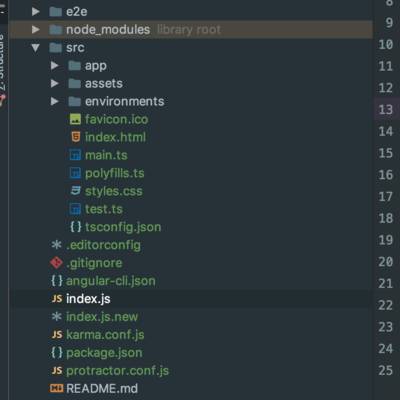400x400 pixels.
Task: Expand the e2e folder arrow
Action: point(36,12)
